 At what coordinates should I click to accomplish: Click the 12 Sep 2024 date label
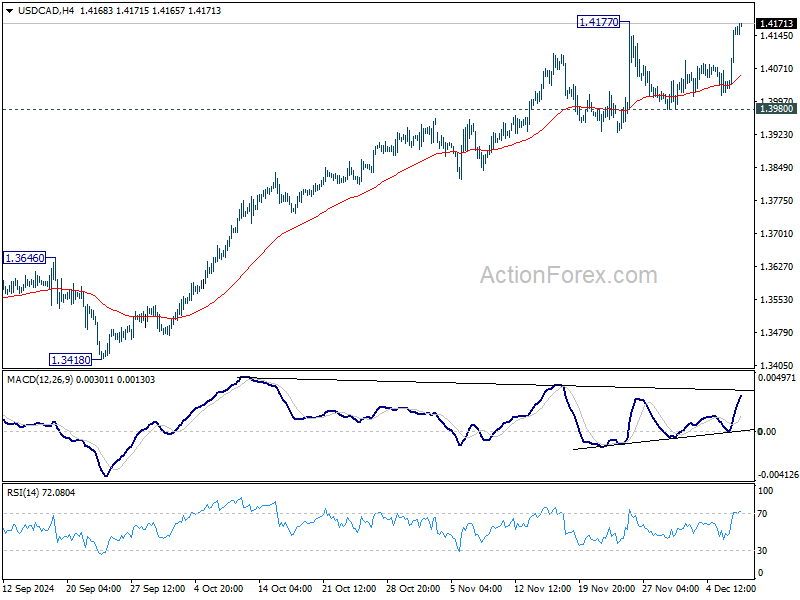click(29, 589)
